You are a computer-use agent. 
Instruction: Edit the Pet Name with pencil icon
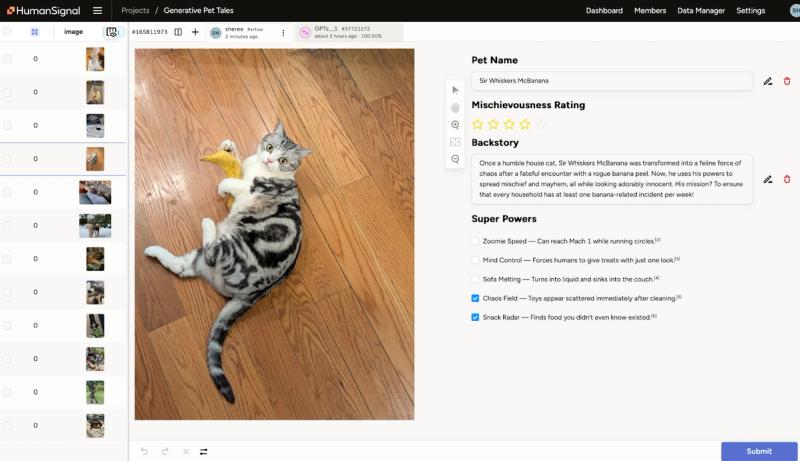click(767, 81)
